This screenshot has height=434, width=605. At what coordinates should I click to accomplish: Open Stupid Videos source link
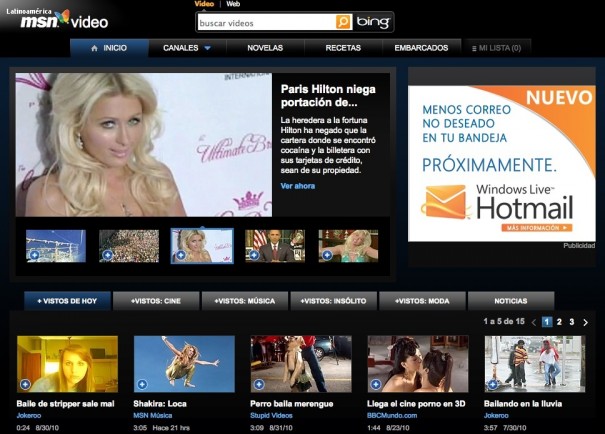point(271,415)
